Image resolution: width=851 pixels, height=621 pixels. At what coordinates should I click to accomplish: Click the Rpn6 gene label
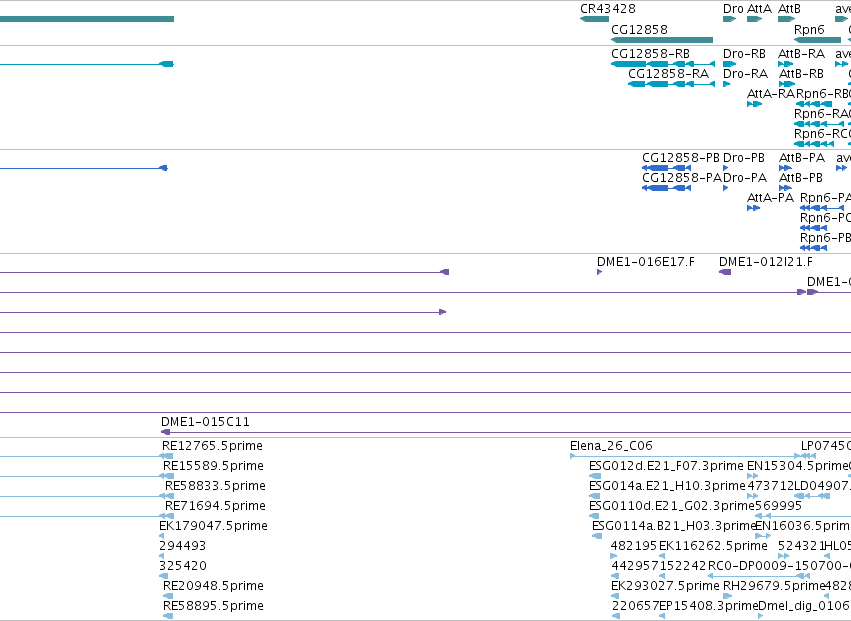809,29
